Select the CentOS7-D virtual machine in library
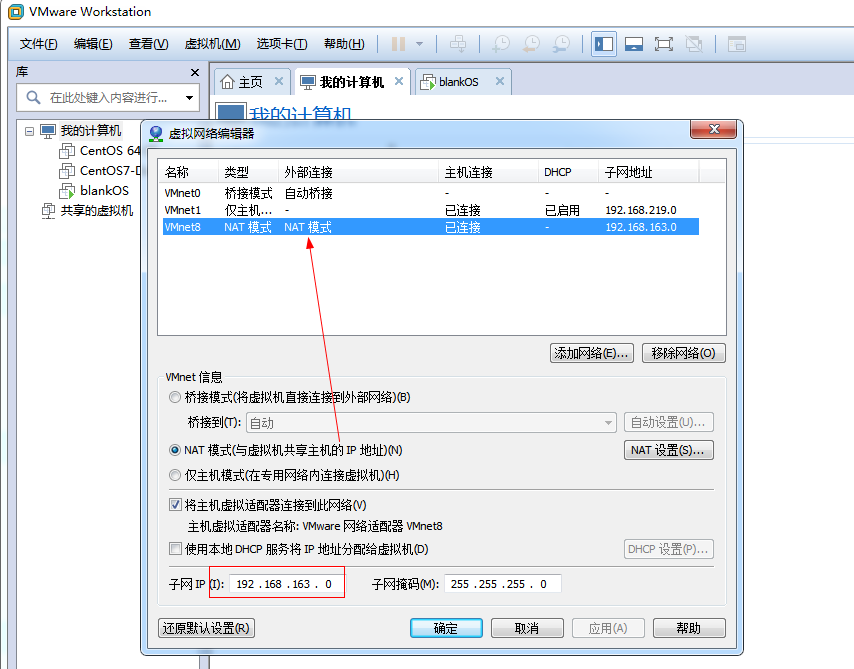 click(100, 171)
